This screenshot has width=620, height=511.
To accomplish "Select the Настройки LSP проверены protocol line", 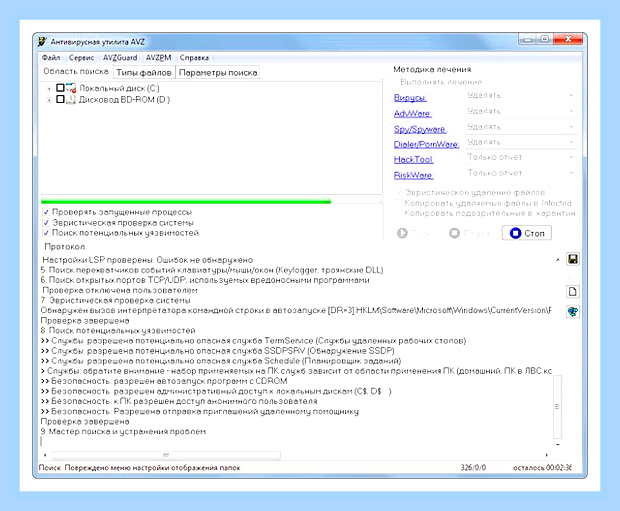I will [x=147, y=260].
